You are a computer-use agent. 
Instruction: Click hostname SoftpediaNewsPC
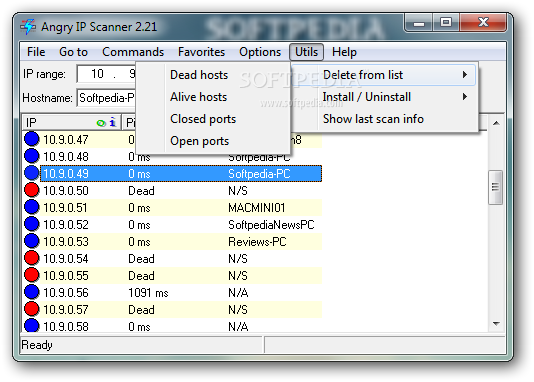coord(271,225)
